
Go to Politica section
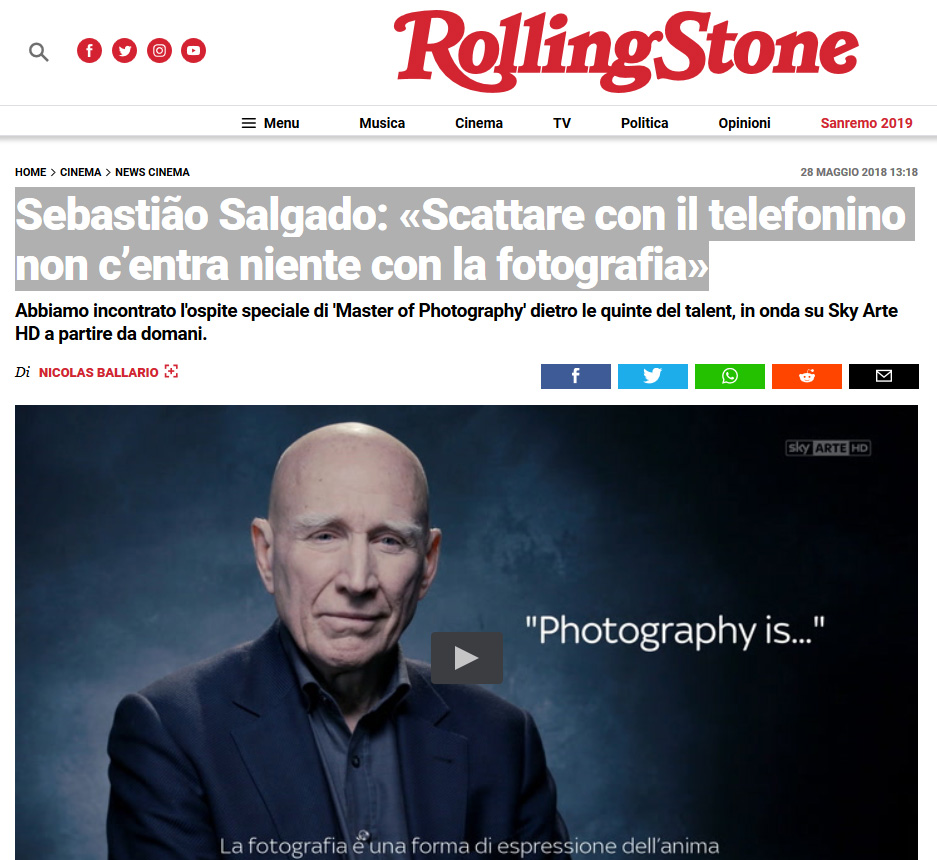point(644,123)
